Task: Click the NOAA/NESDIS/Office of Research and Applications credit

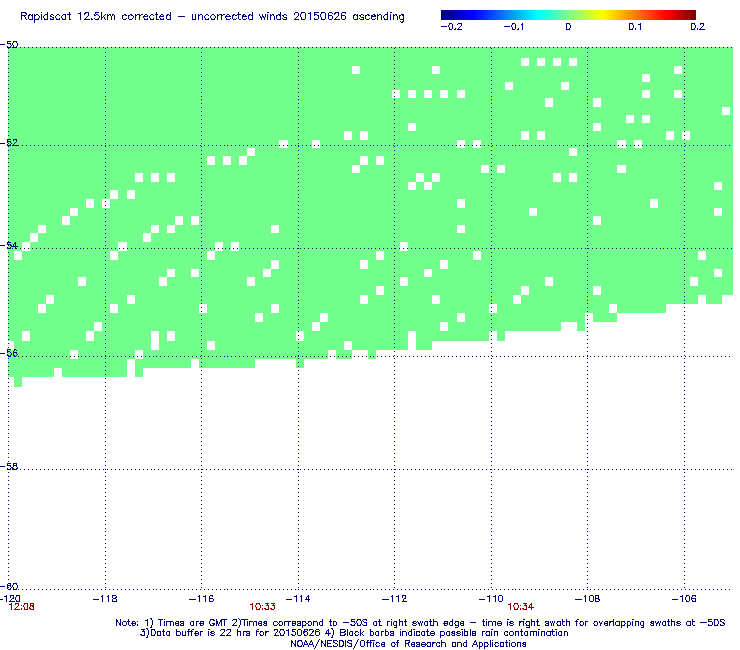Action: (408, 644)
